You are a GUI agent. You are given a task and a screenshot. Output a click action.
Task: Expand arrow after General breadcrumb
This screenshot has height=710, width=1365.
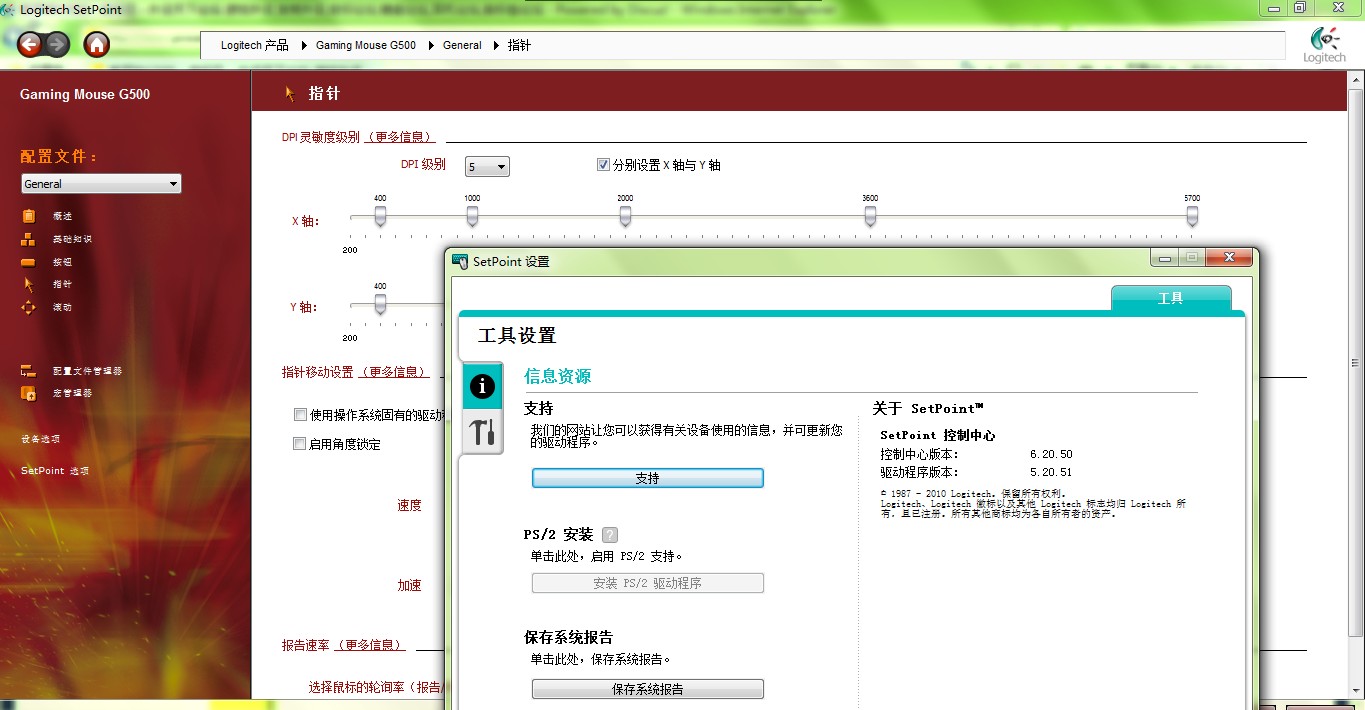point(495,45)
